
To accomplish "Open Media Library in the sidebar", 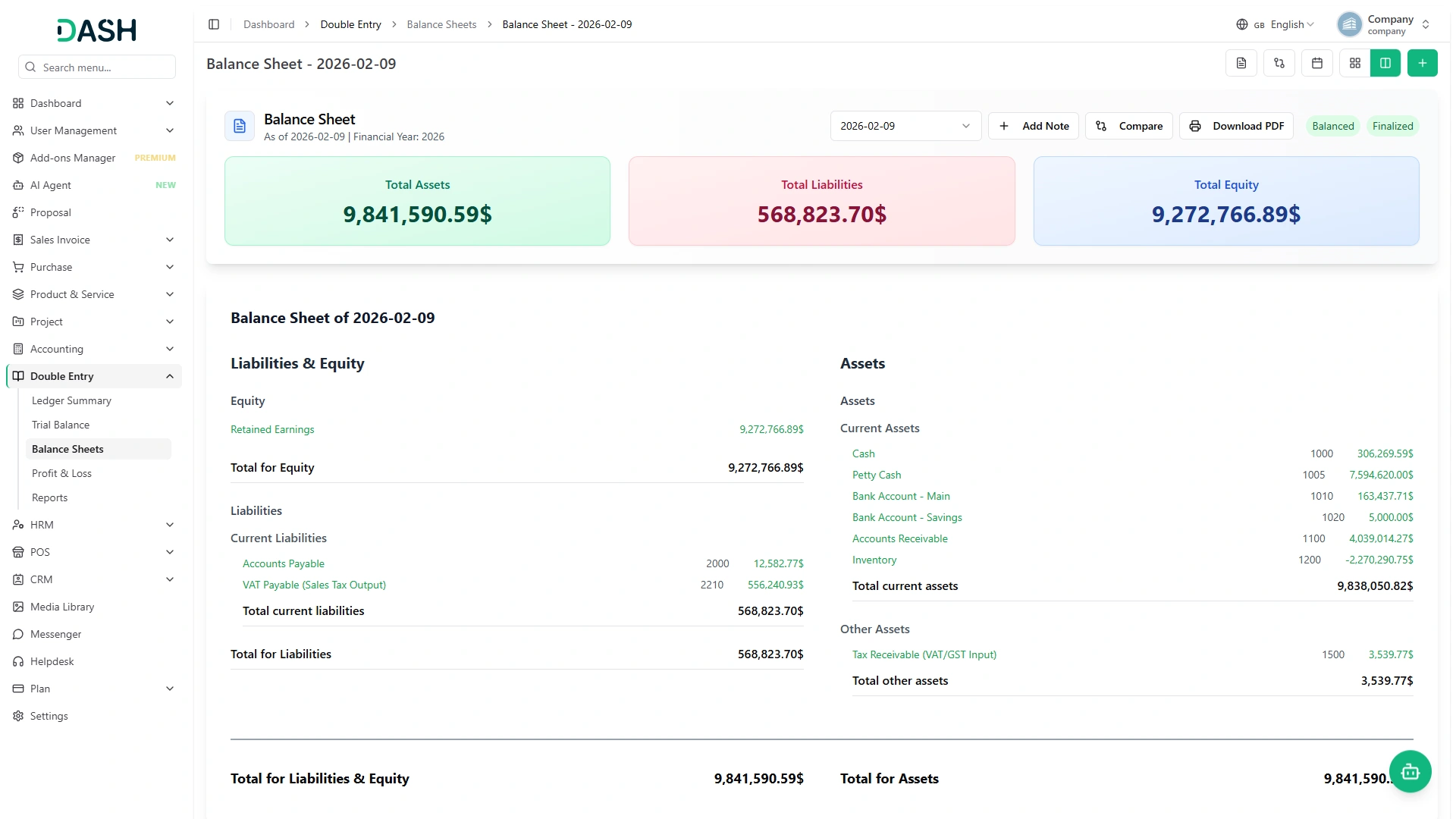I will click(94, 607).
